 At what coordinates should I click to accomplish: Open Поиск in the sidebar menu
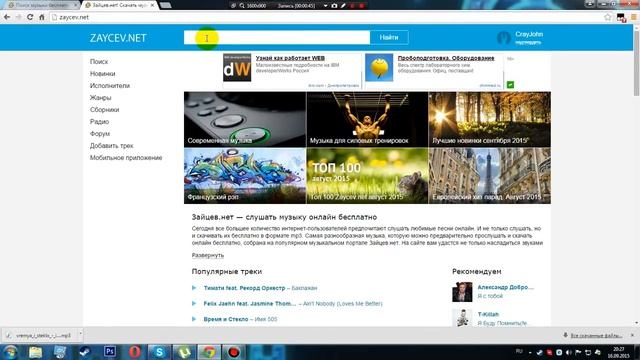pos(99,62)
